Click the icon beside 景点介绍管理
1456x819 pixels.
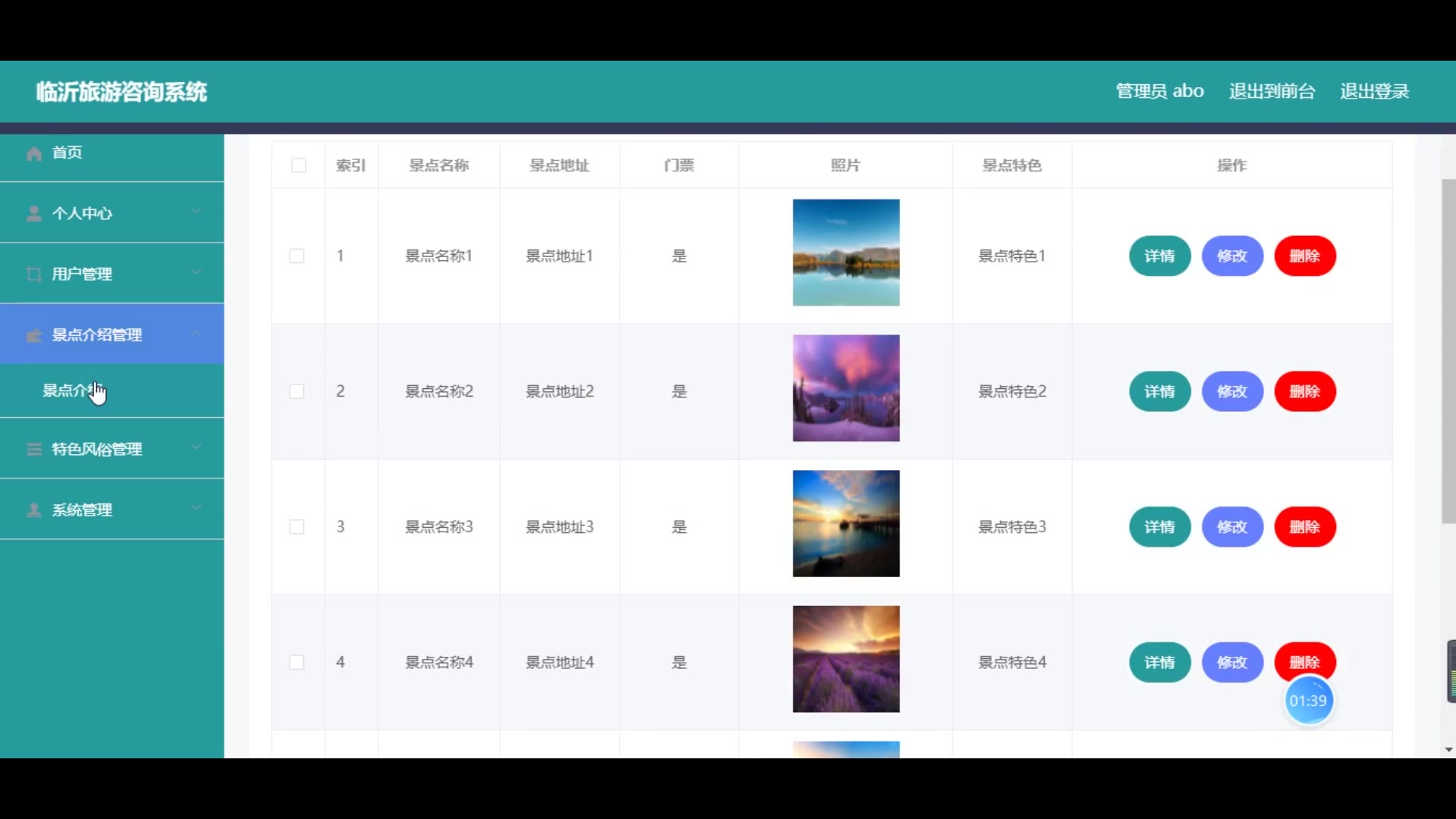[34, 335]
